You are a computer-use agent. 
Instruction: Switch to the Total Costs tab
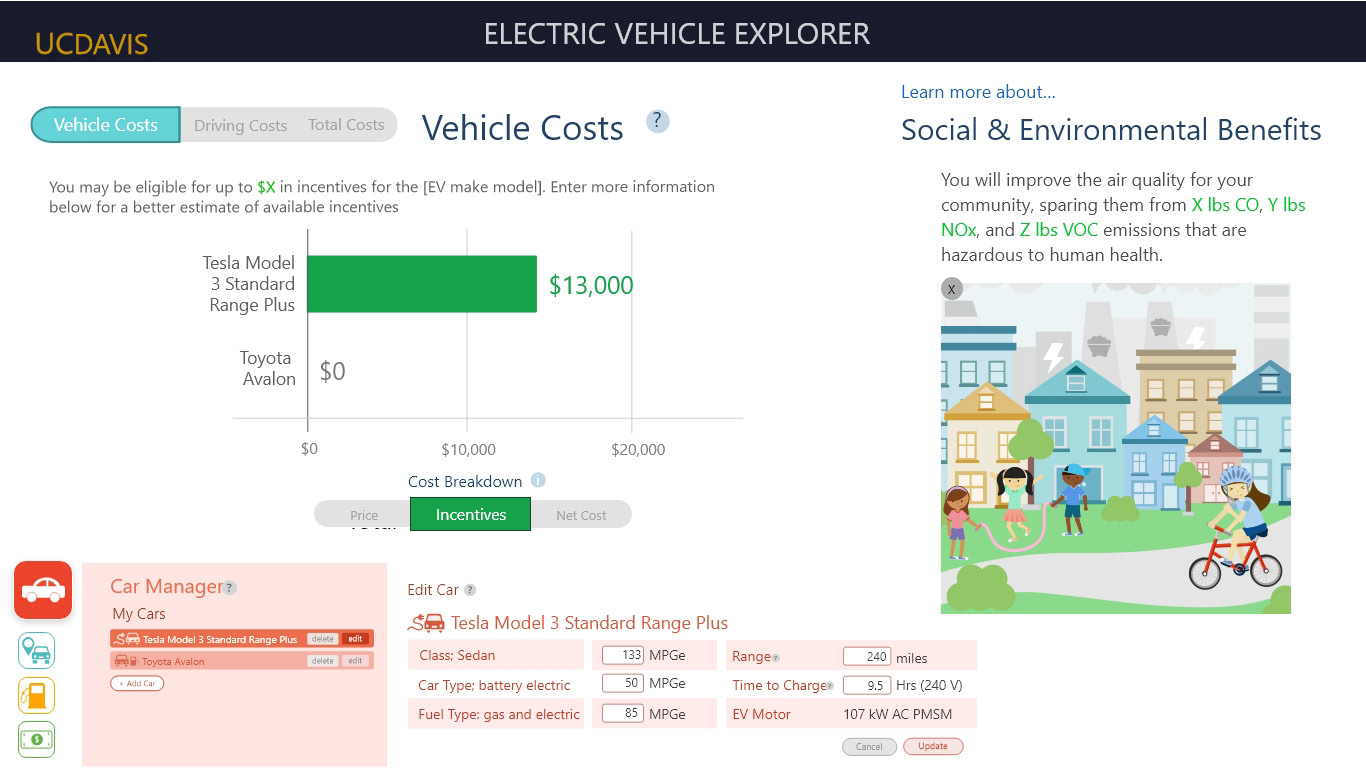click(346, 125)
